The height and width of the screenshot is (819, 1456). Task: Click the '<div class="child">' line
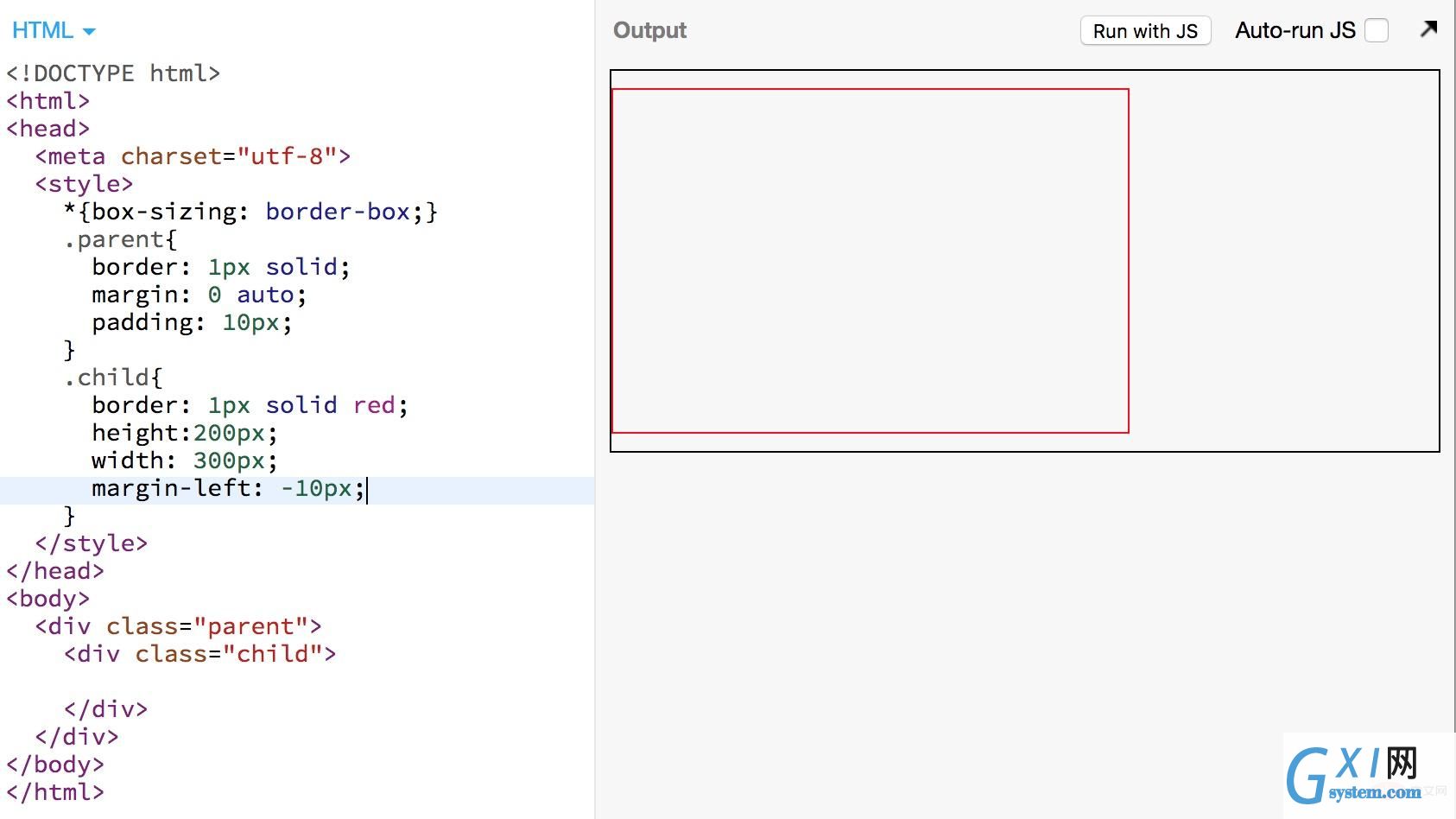199,654
